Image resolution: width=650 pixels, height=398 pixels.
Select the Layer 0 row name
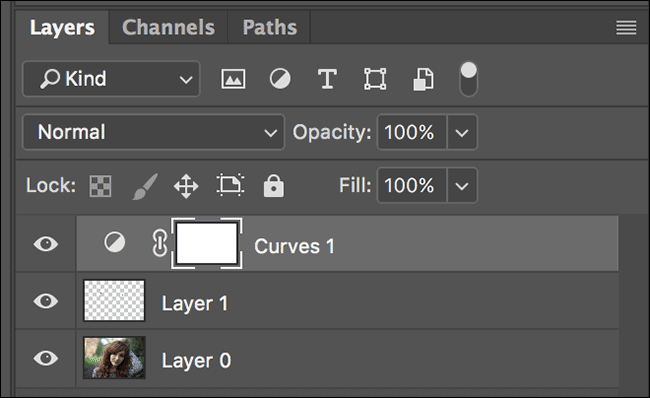196,361
